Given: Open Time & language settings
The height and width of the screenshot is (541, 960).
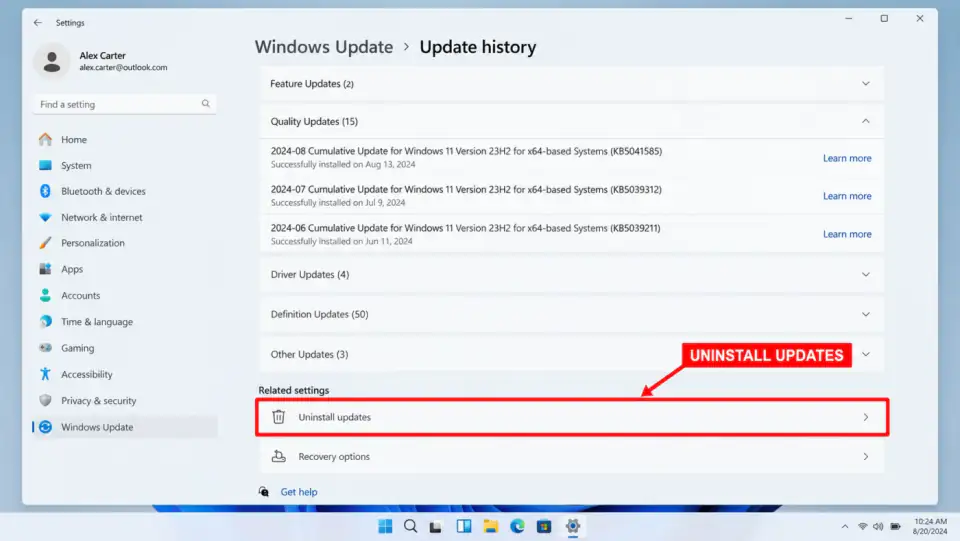Looking at the screenshot, I should (x=97, y=321).
